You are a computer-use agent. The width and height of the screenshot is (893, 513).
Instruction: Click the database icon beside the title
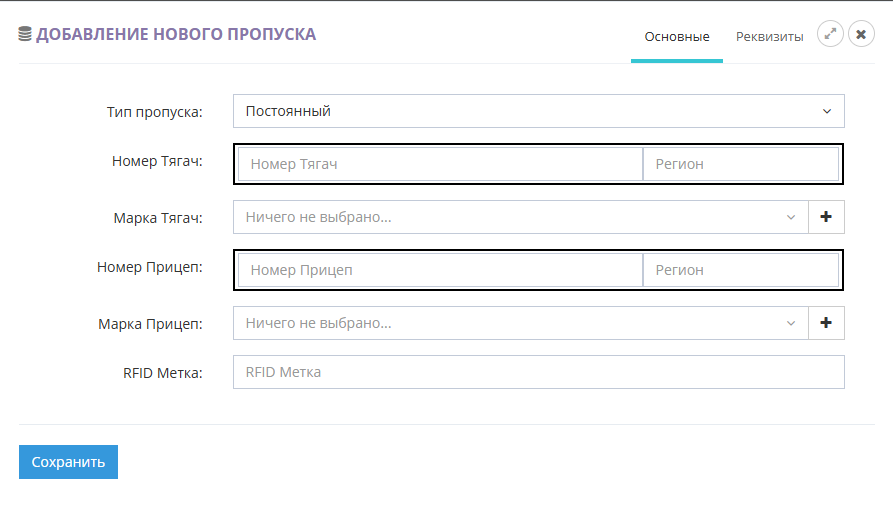pyautogui.click(x=25, y=35)
